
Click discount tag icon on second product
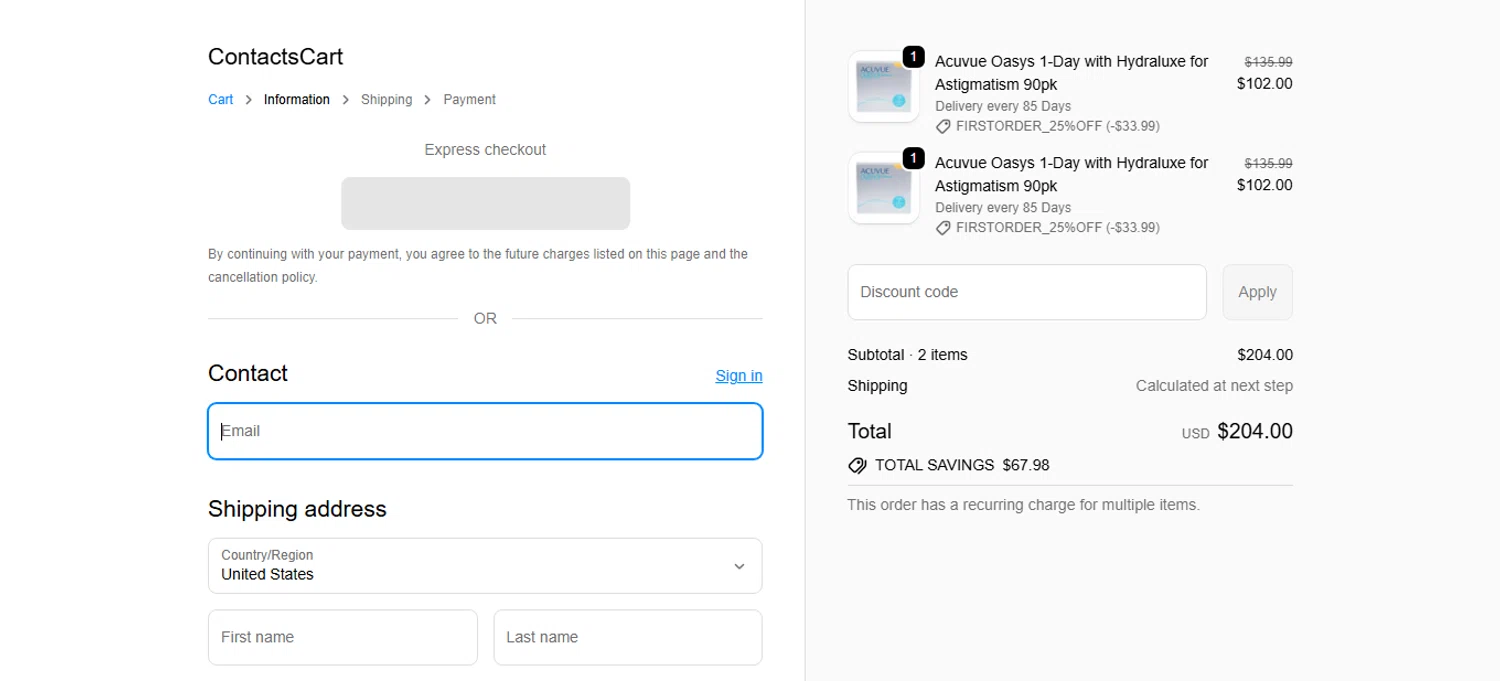[943, 228]
